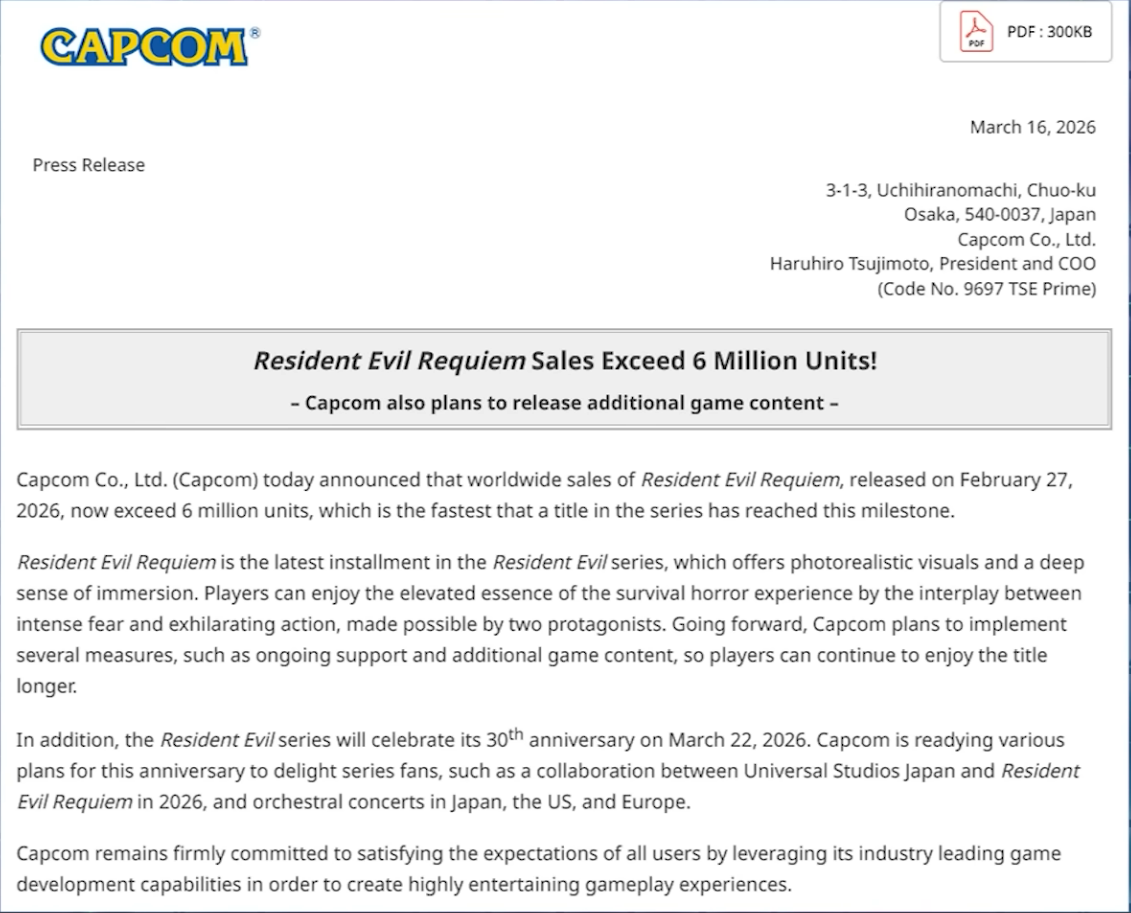Select the address line 3-1-3, Uchihiranomachi, Chuo-ku
This screenshot has height=913, width=1131.
pos(960,190)
